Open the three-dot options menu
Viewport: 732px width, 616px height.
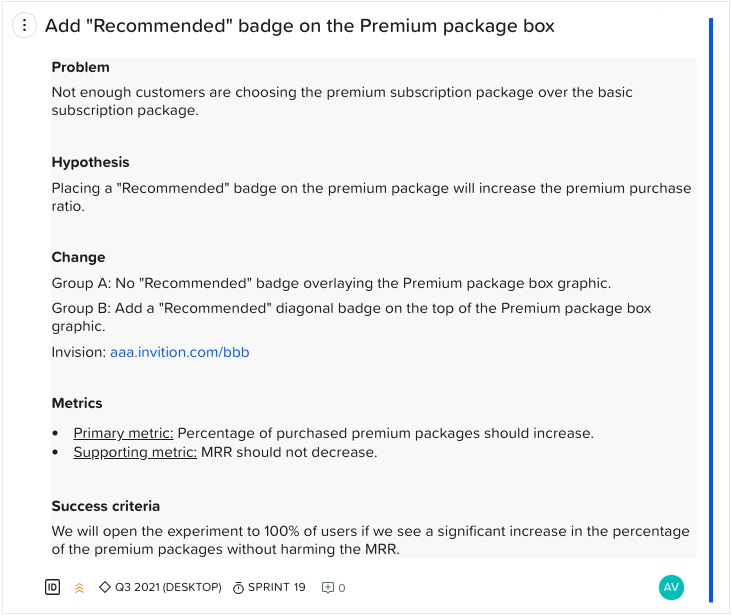pyautogui.click(x=25, y=27)
